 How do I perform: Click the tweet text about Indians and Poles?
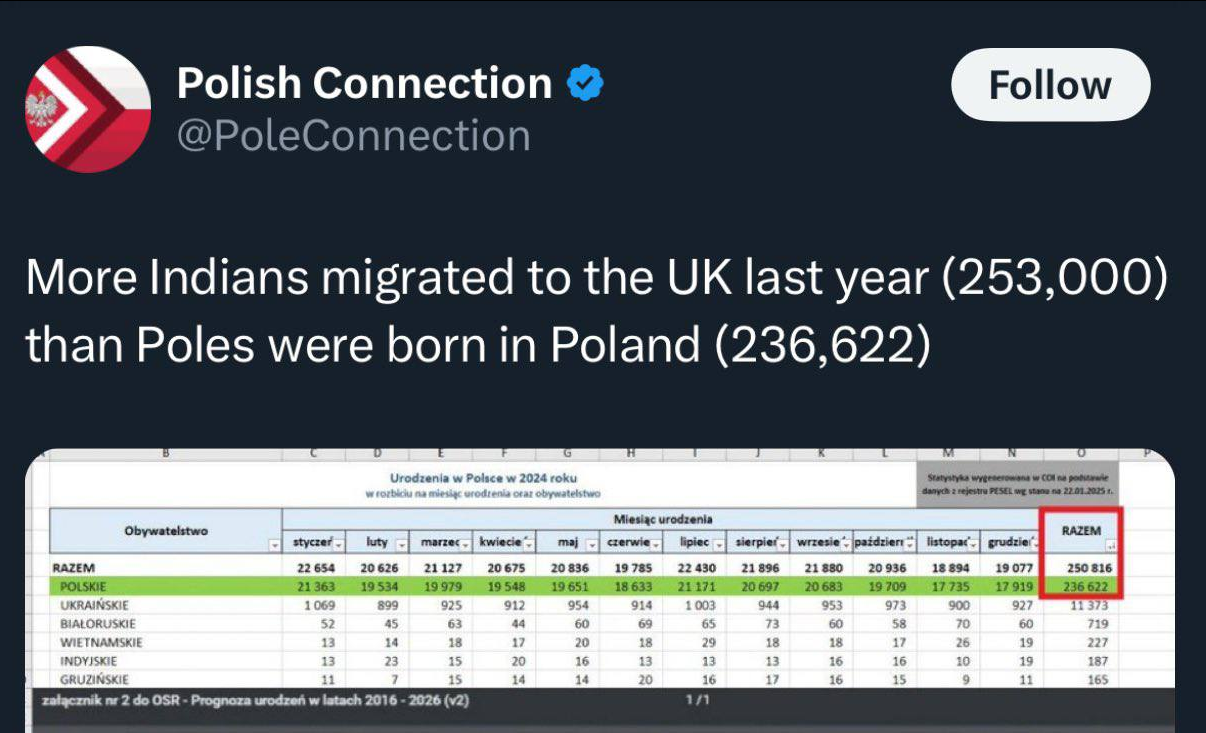[595, 311]
